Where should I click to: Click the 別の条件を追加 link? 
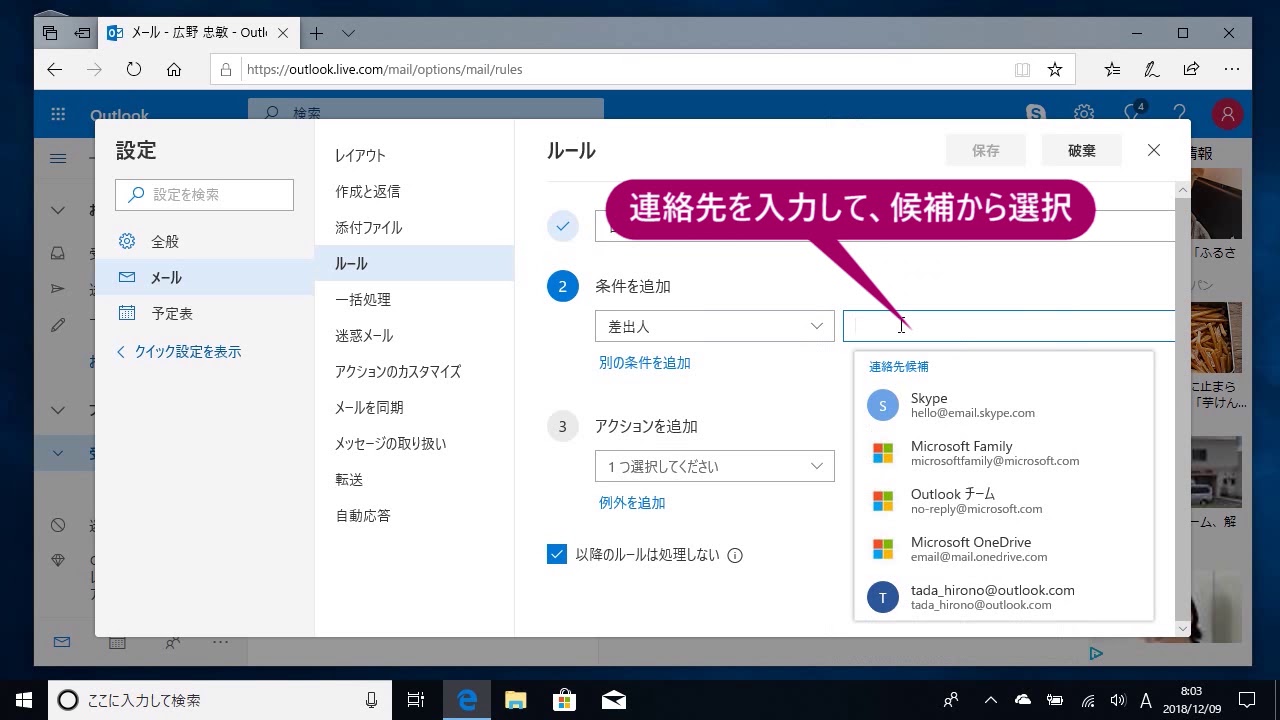point(645,363)
